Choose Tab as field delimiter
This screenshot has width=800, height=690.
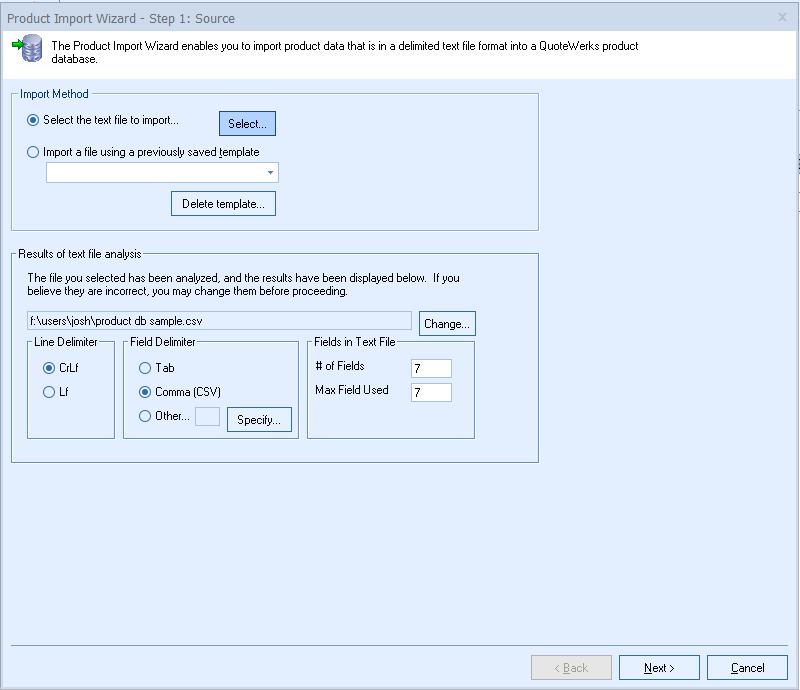pyautogui.click(x=146, y=368)
